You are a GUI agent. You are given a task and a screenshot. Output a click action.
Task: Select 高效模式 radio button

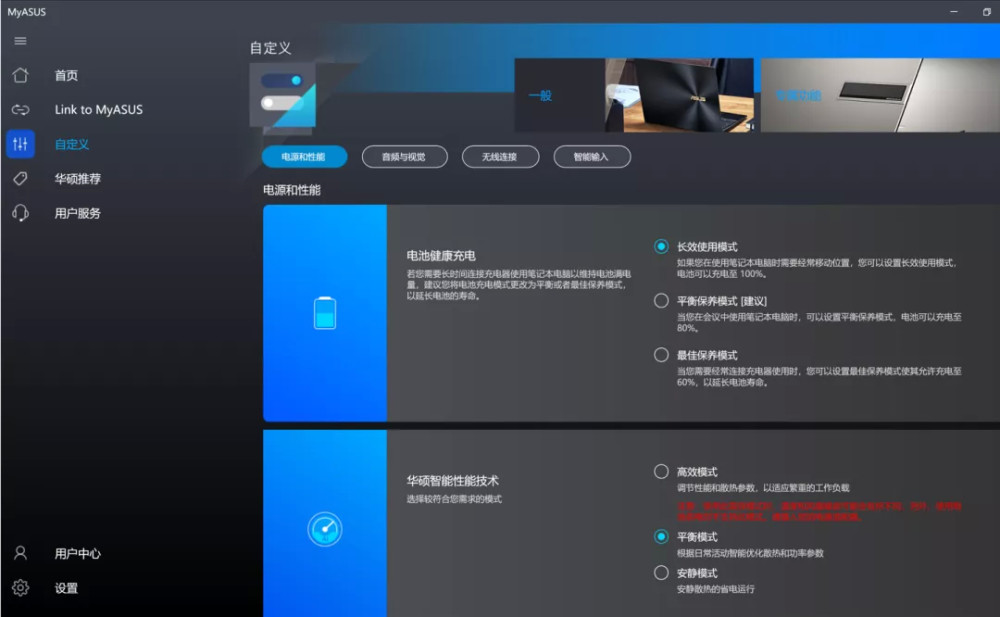click(661, 472)
